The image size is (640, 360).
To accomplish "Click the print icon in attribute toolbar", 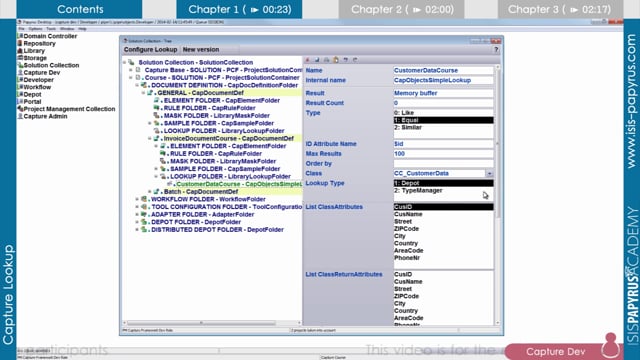I will point(326,60).
